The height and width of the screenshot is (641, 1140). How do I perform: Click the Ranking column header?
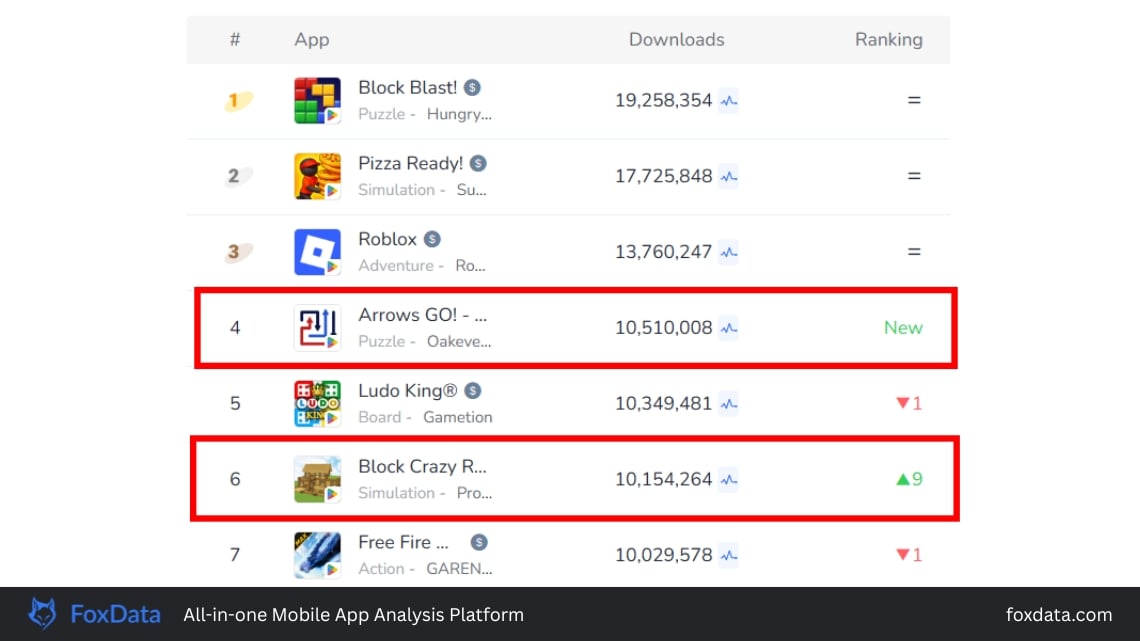(888, 40)
